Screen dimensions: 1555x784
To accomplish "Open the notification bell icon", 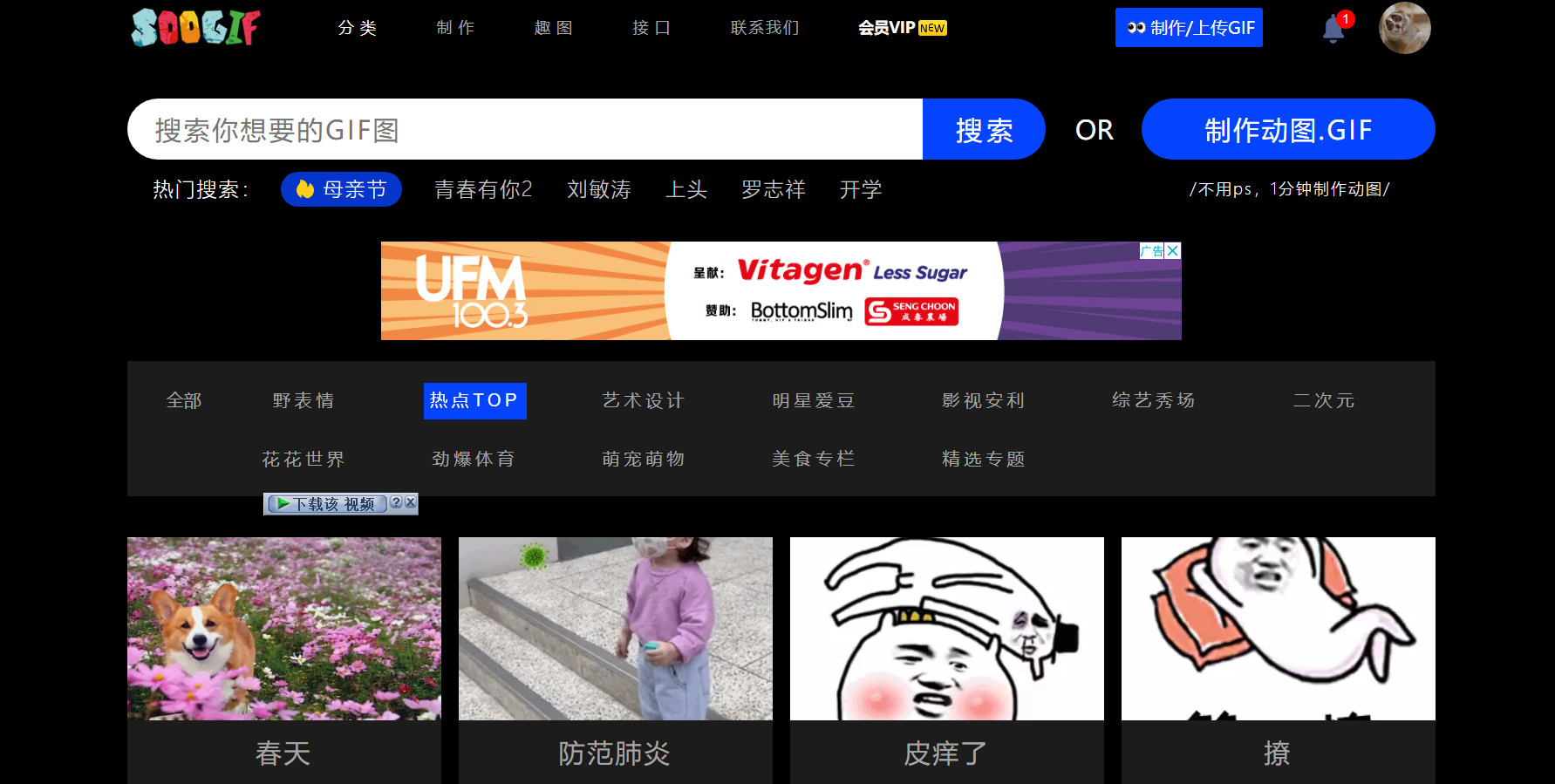I will pos(1333,29).
